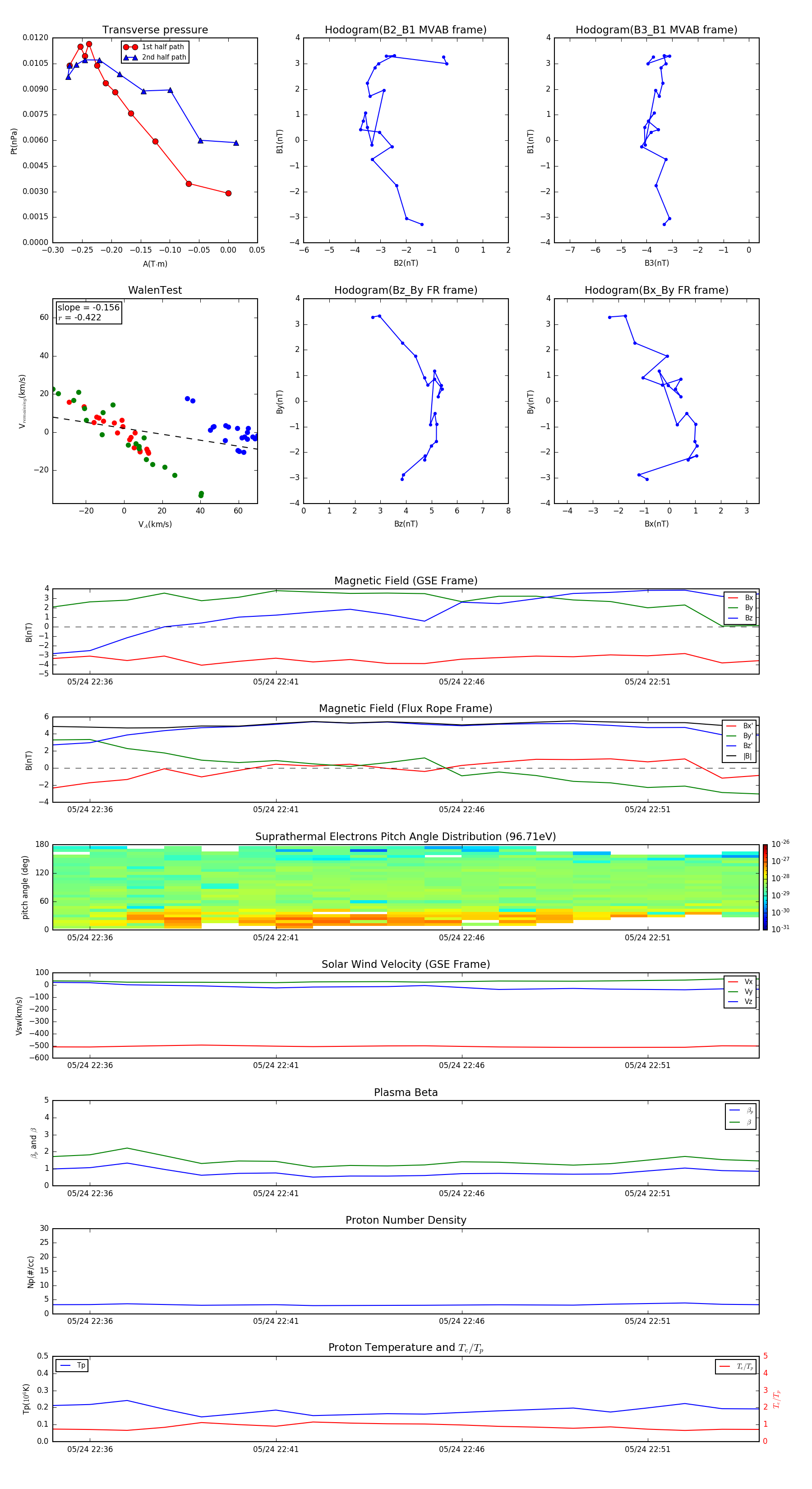Click the dashed regression line in WalenTest
812x1489 pixels.
[155, 433]
